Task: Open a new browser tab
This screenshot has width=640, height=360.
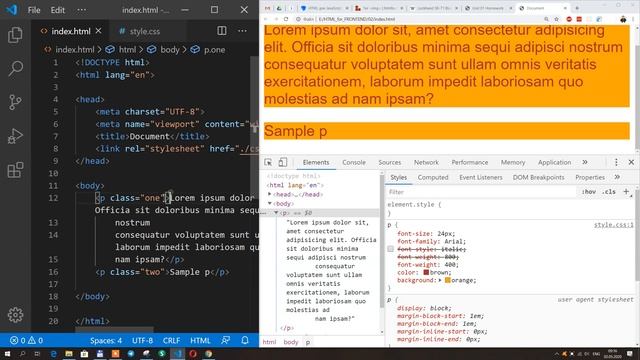Action: coord(577,8)
